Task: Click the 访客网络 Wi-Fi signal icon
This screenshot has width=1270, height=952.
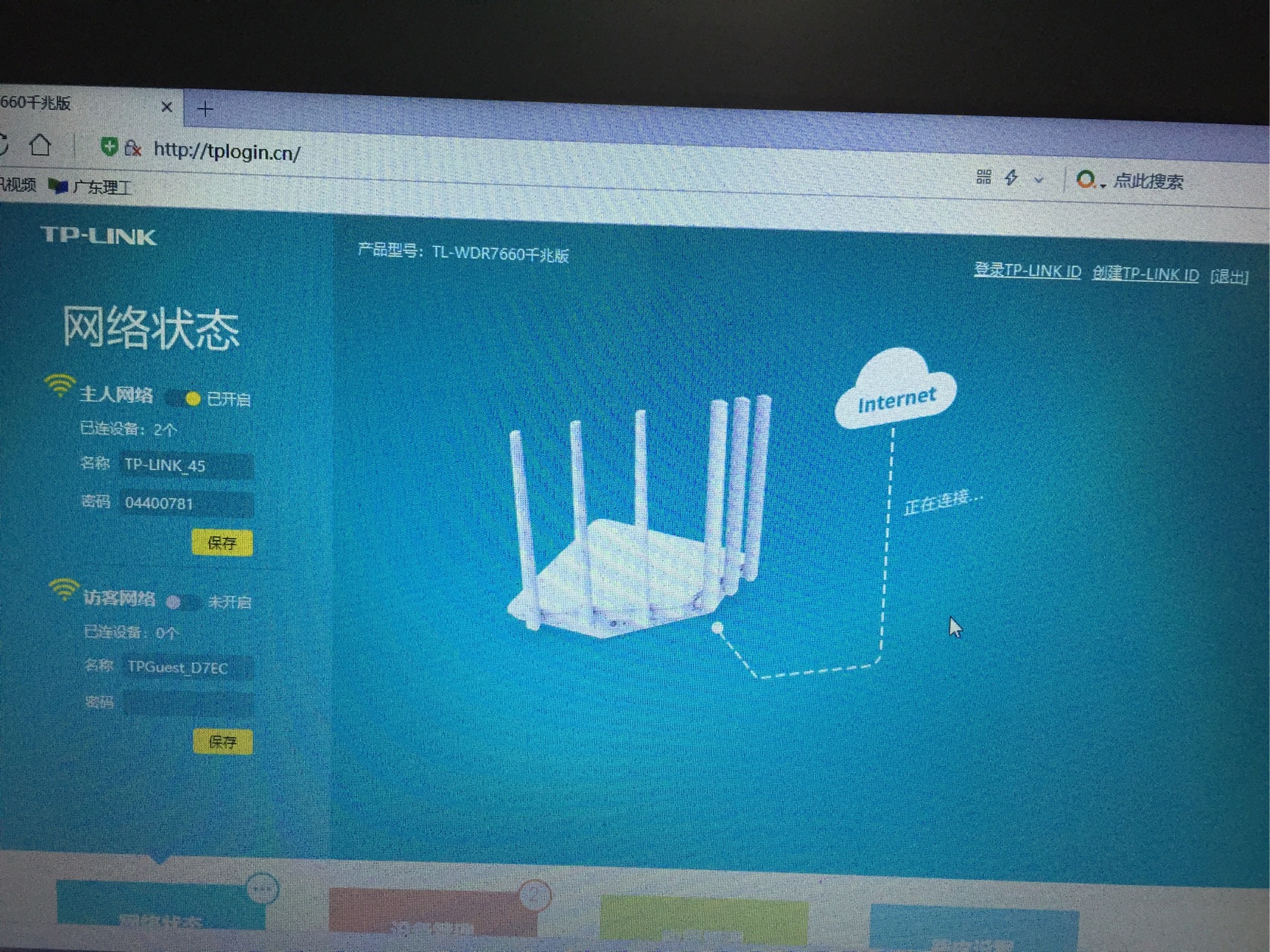Action: click(x=64, y=590)
